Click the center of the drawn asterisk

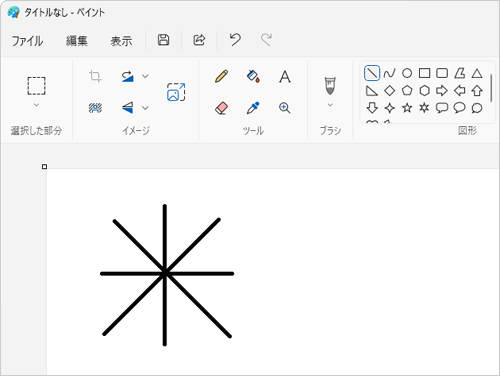coord(165,274)
